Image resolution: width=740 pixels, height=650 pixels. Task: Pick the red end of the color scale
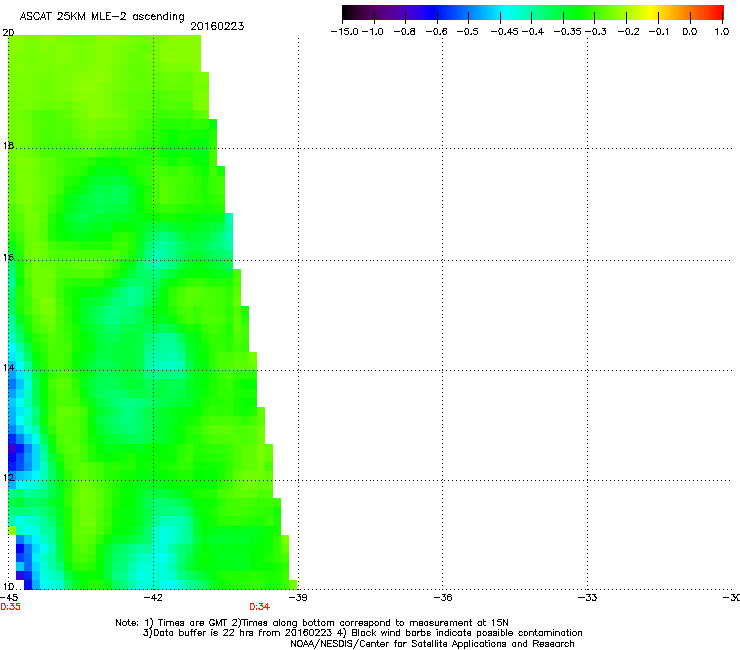[716, 13]
